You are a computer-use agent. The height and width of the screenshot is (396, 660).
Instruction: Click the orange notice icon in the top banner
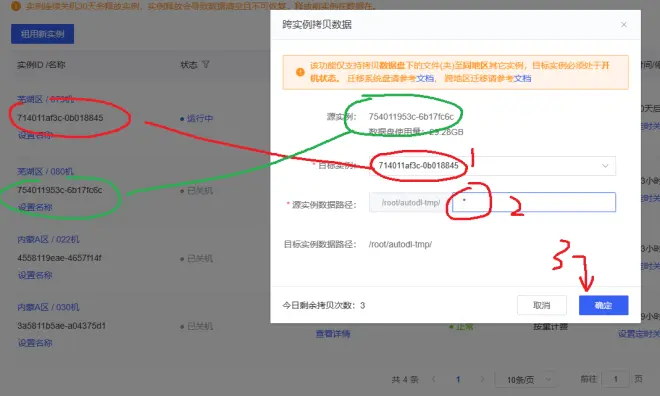[16, 6]
